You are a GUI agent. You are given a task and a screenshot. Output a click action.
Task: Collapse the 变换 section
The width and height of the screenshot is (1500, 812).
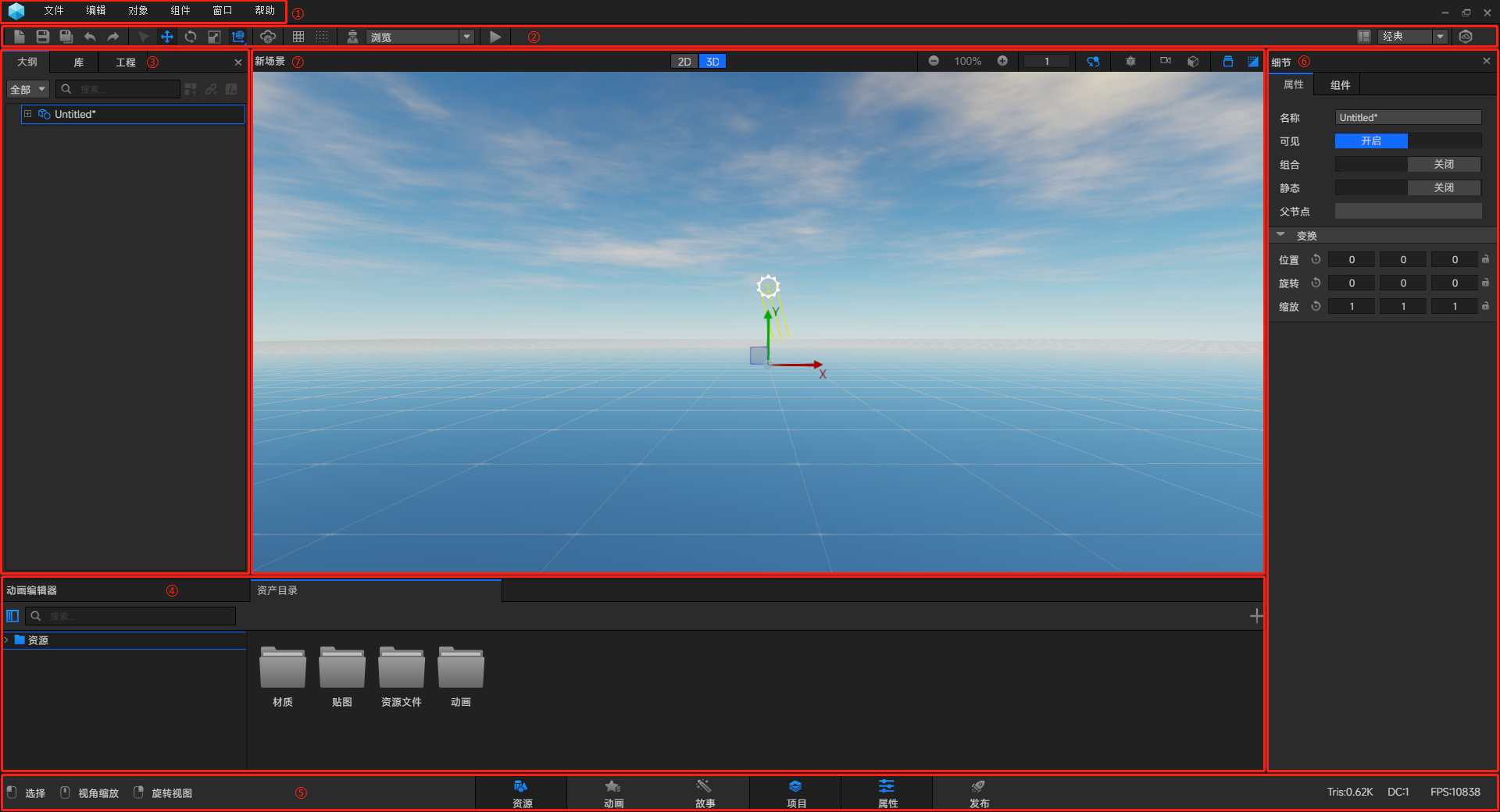click(1280, 235)
